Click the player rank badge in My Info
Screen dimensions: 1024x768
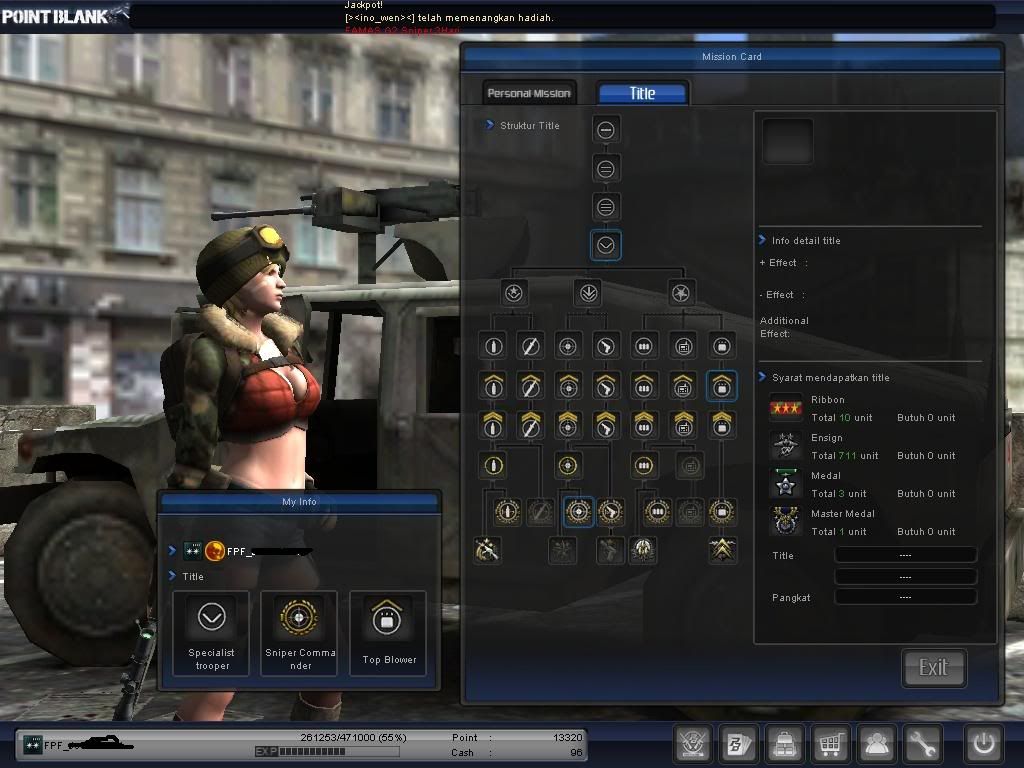(192, 551)
